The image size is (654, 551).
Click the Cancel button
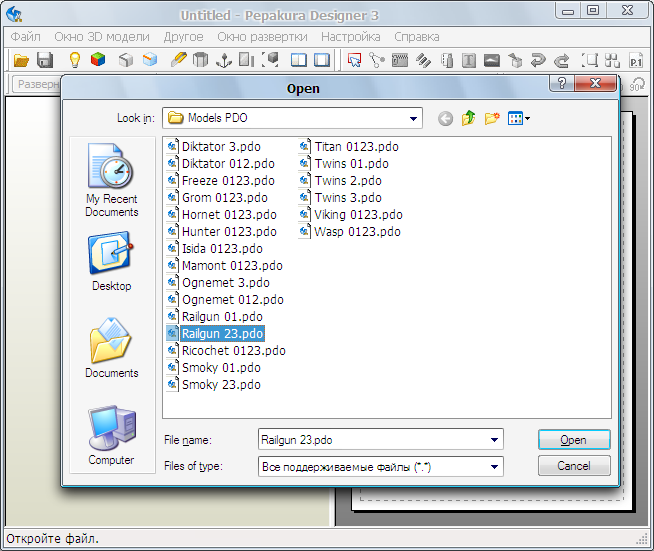click(x=574, y=465)
